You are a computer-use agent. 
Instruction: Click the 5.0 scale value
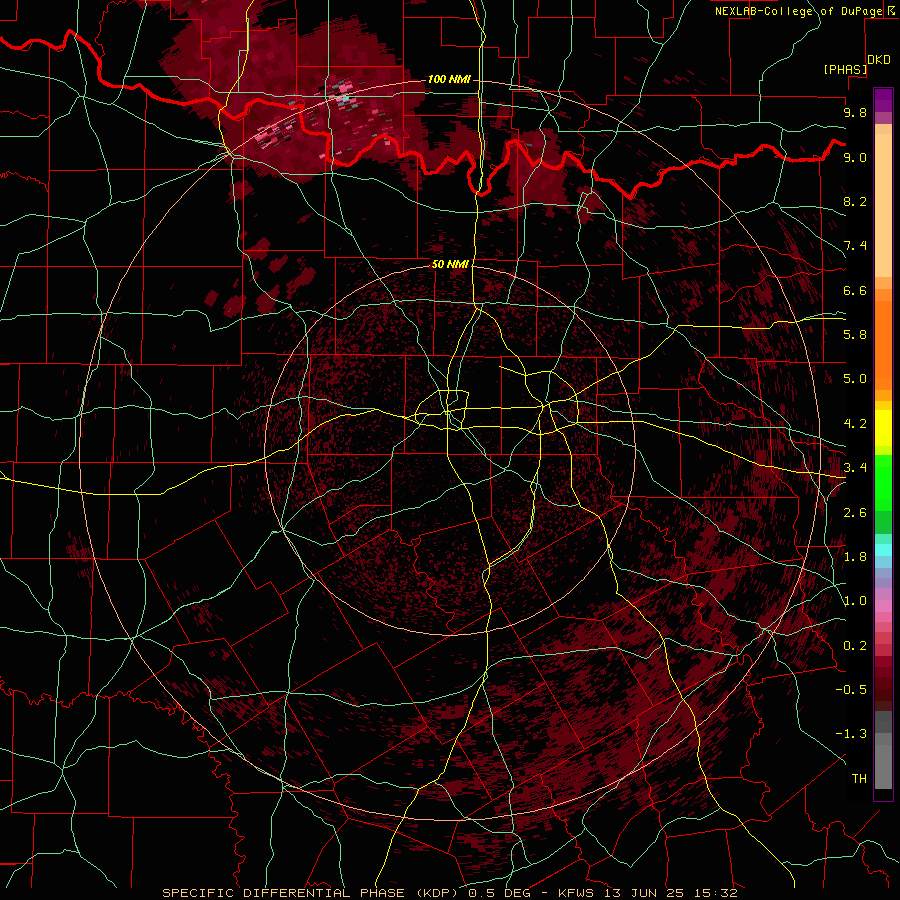click(x=855, y=379)
